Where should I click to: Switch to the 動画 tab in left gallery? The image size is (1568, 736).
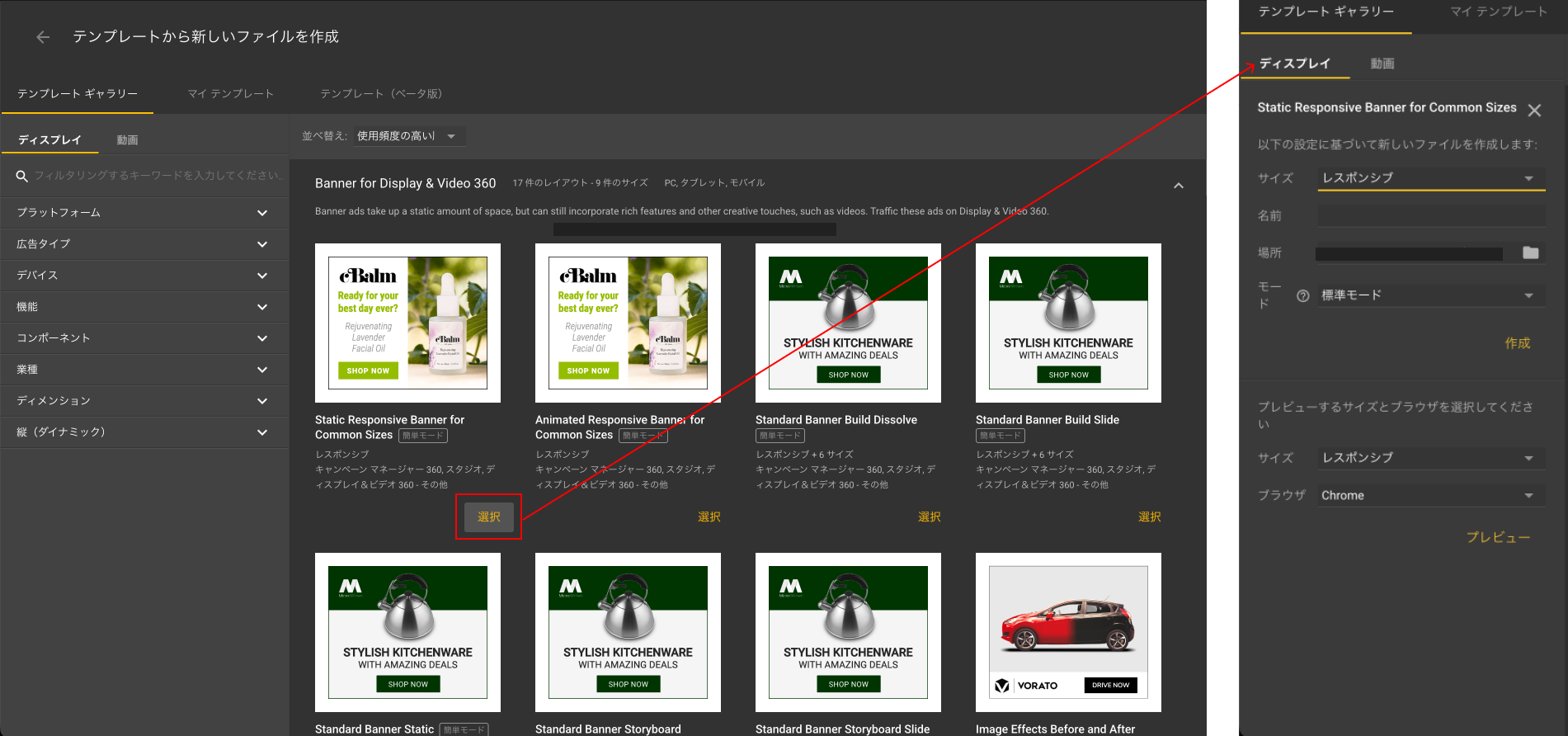(x=127, y=140)
